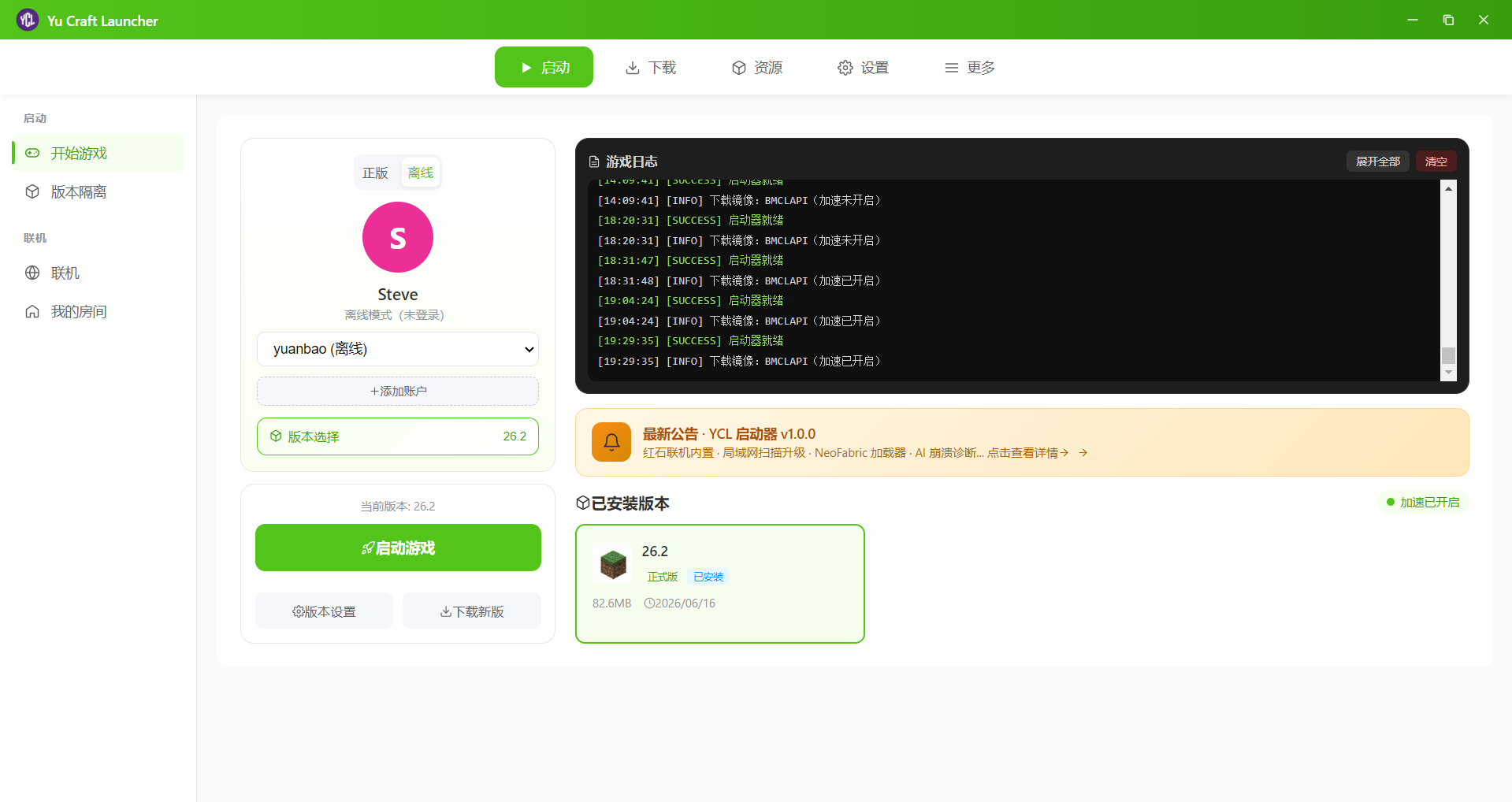1512x802 pixels.
Task: Open 联机 globe item in sidebar
Action: point(98,273)
